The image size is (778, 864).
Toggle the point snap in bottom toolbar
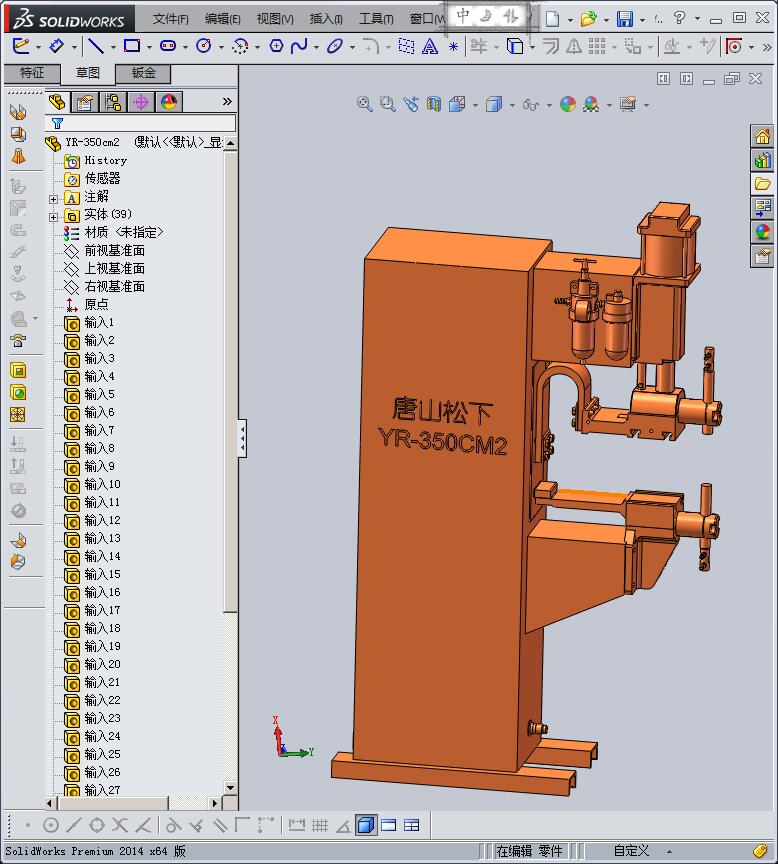coord(28,825)
